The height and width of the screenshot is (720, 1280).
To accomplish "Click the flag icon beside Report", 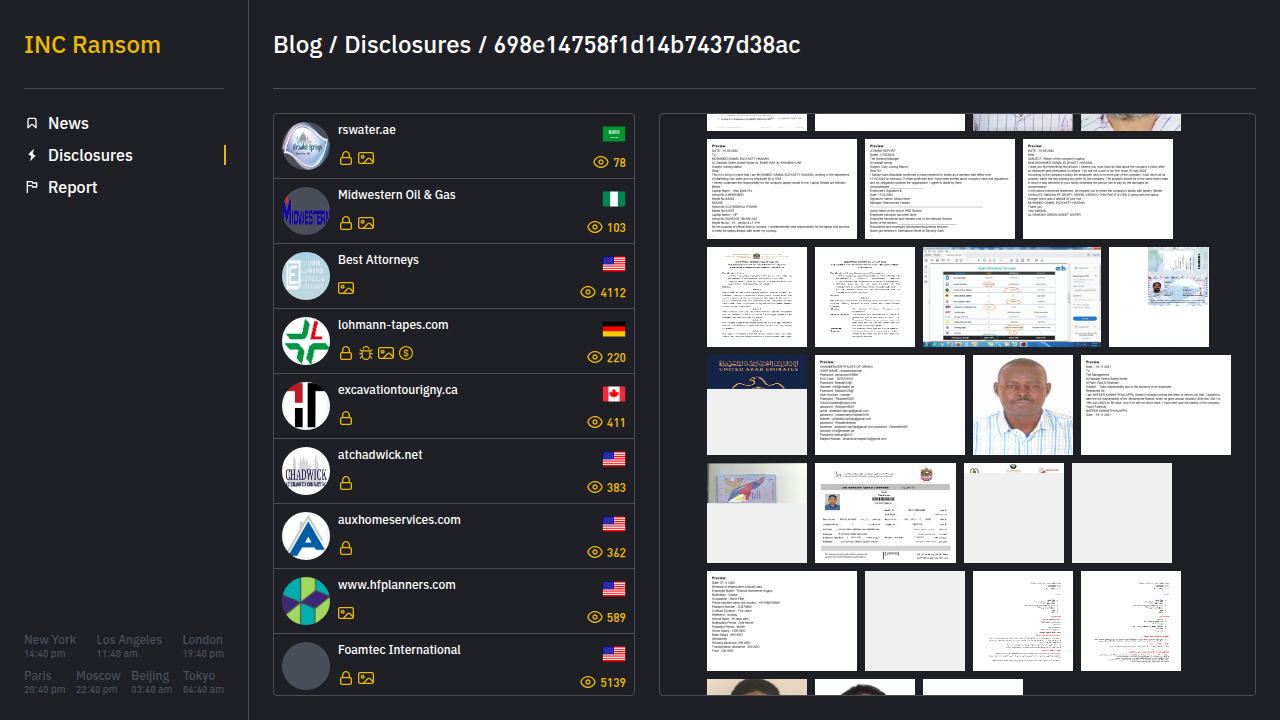I will coord(32,187).
